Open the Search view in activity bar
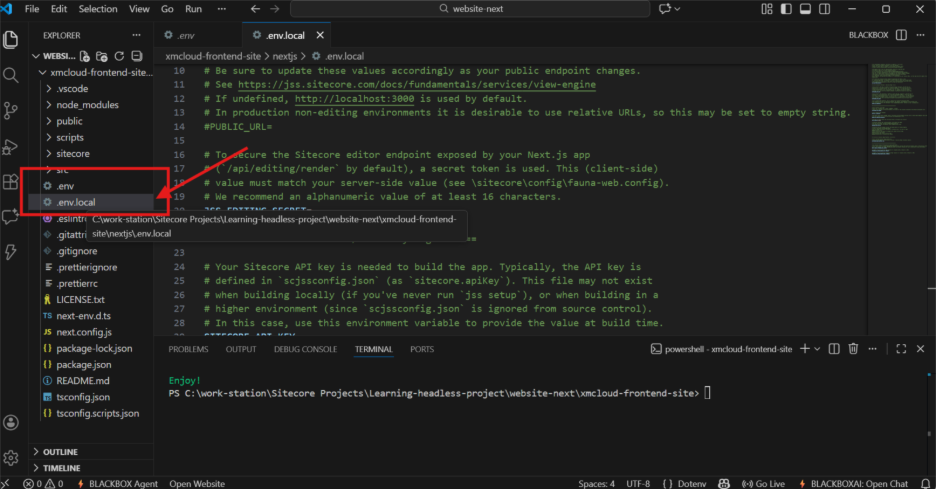 pos(11,75)
